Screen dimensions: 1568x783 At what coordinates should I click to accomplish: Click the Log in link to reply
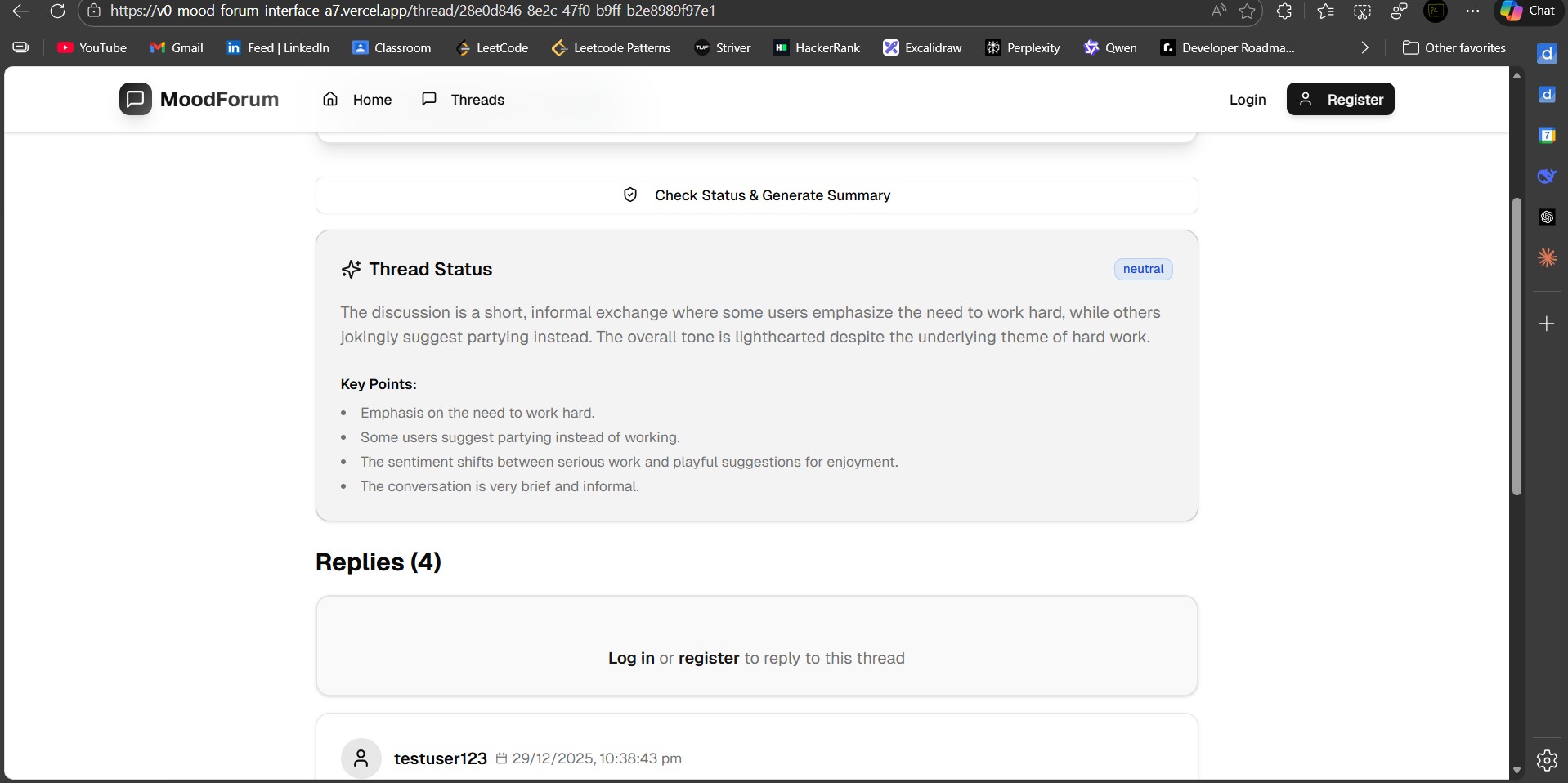pos(630,658)
